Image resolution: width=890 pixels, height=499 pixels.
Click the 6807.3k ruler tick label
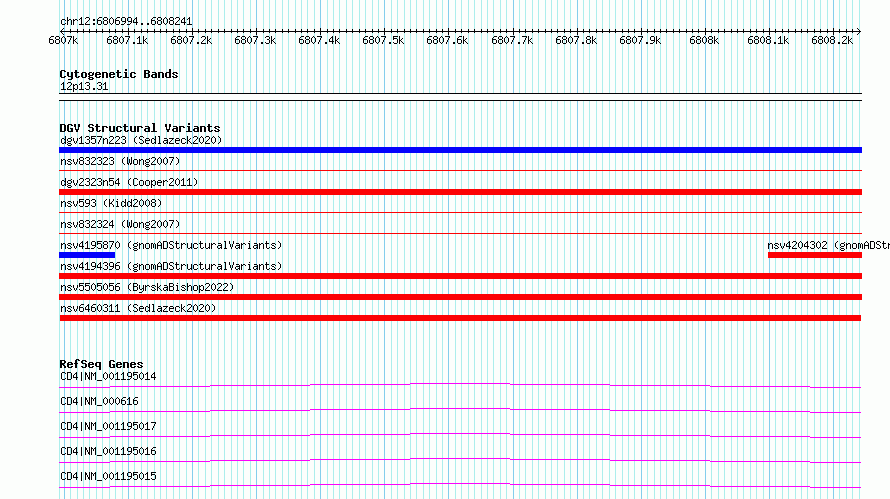pos(255,41)
